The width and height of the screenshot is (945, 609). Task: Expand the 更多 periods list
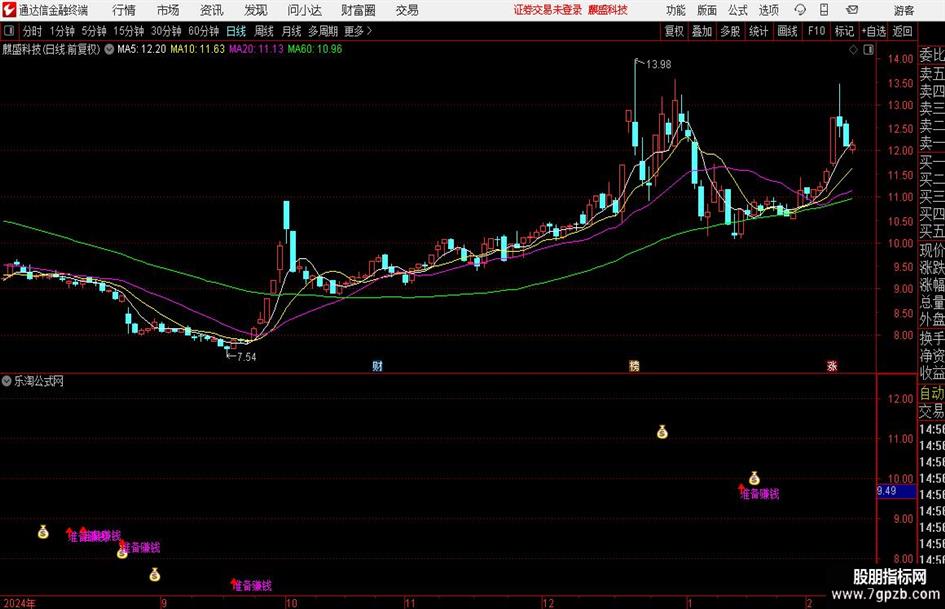tap(359, 31)
